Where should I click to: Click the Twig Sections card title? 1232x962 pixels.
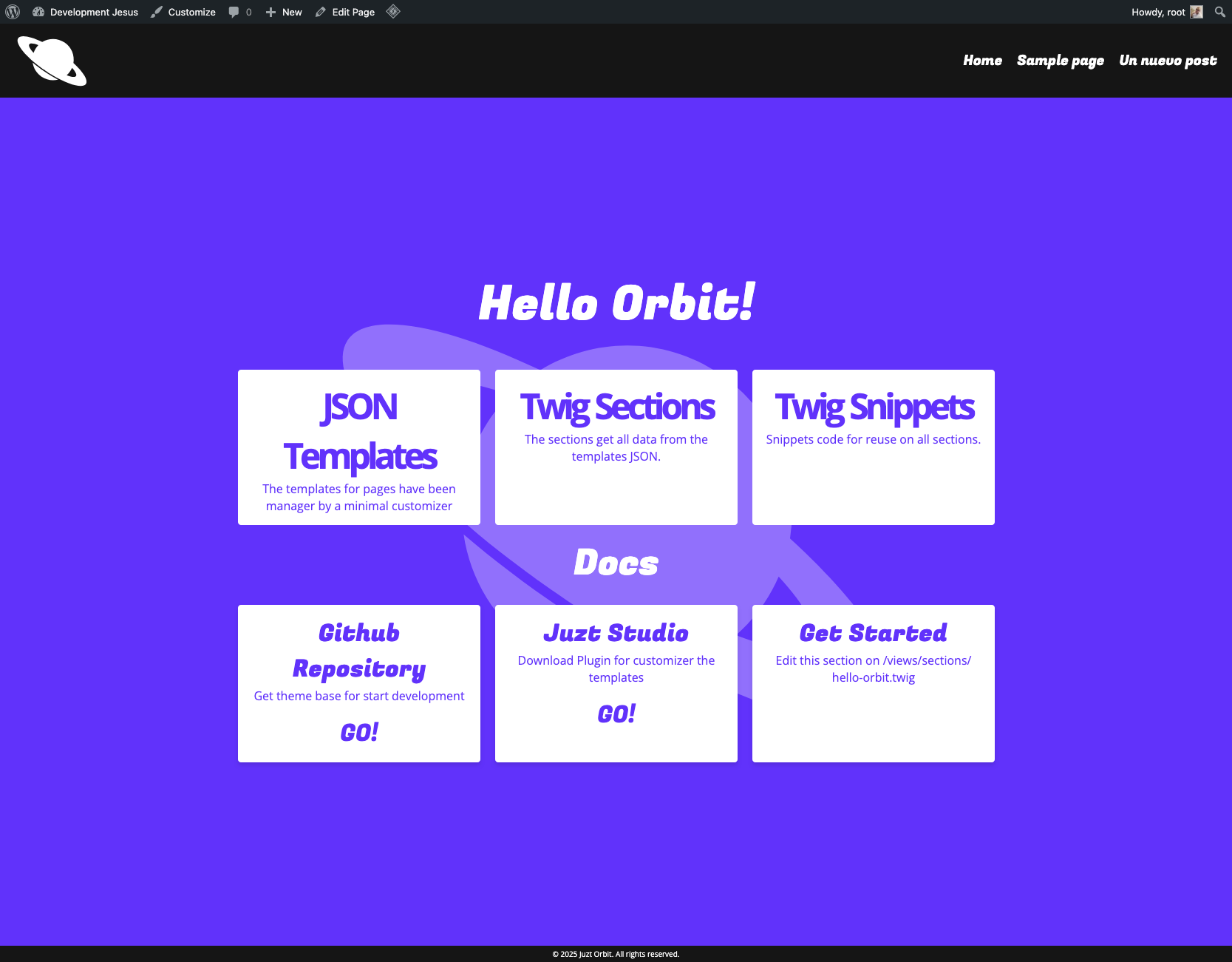pos(616,407)
